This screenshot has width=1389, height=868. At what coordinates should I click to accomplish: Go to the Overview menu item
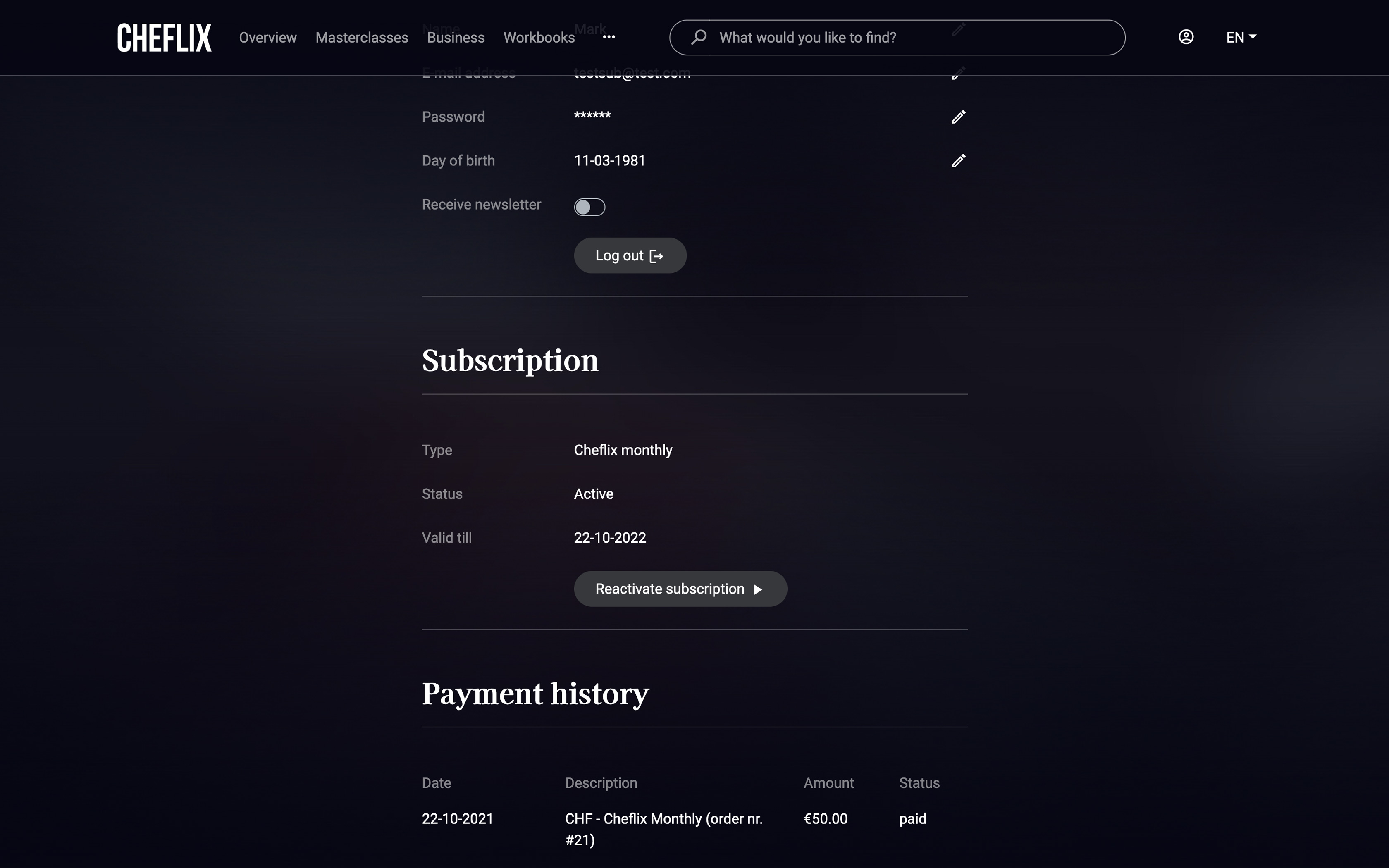tap(267, 38)
